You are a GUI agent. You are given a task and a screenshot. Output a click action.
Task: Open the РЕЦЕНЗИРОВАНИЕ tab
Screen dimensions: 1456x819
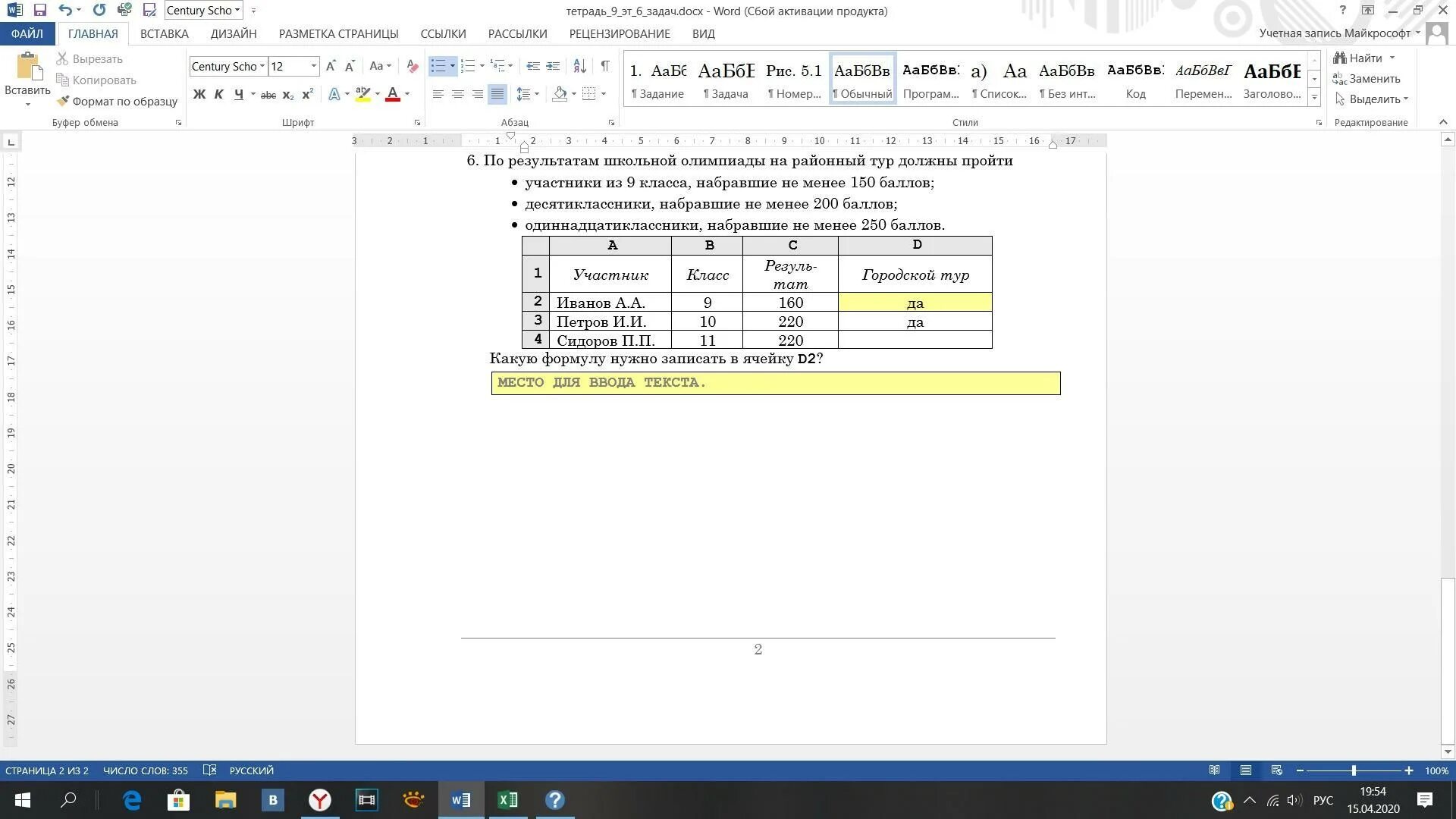pyautogui.click(x=619, y=34)
